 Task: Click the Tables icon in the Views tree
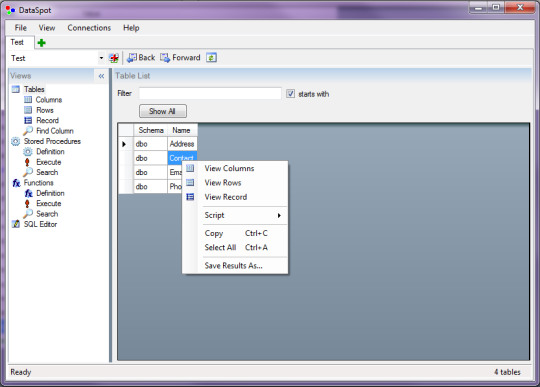(15, 89)
